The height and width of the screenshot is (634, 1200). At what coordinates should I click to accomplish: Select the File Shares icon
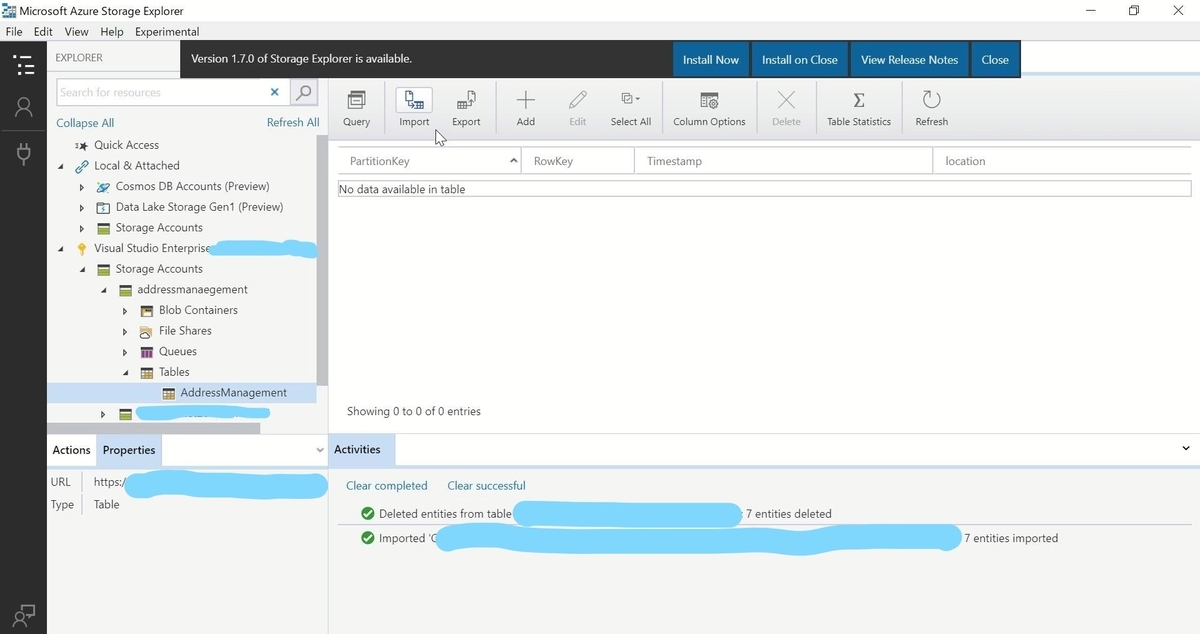coord(146,331)
